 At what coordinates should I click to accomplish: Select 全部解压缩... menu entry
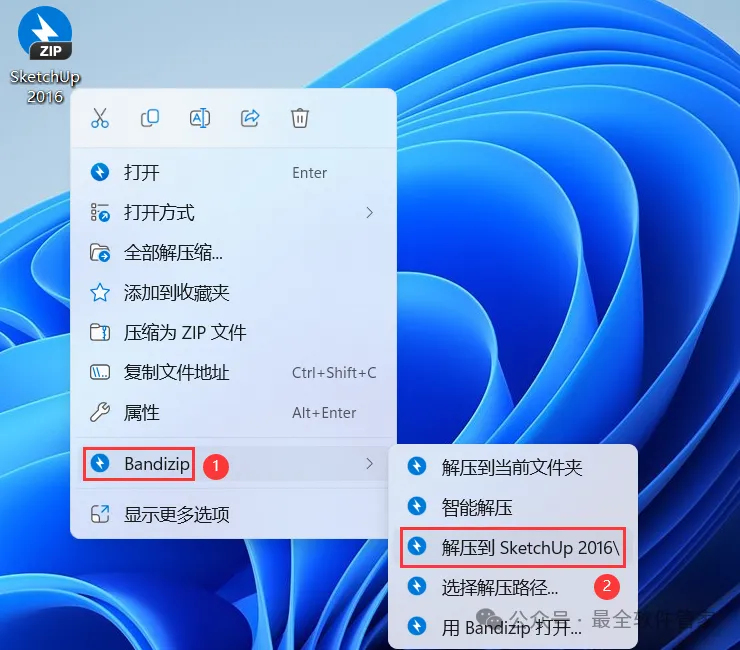pos(234,253)
